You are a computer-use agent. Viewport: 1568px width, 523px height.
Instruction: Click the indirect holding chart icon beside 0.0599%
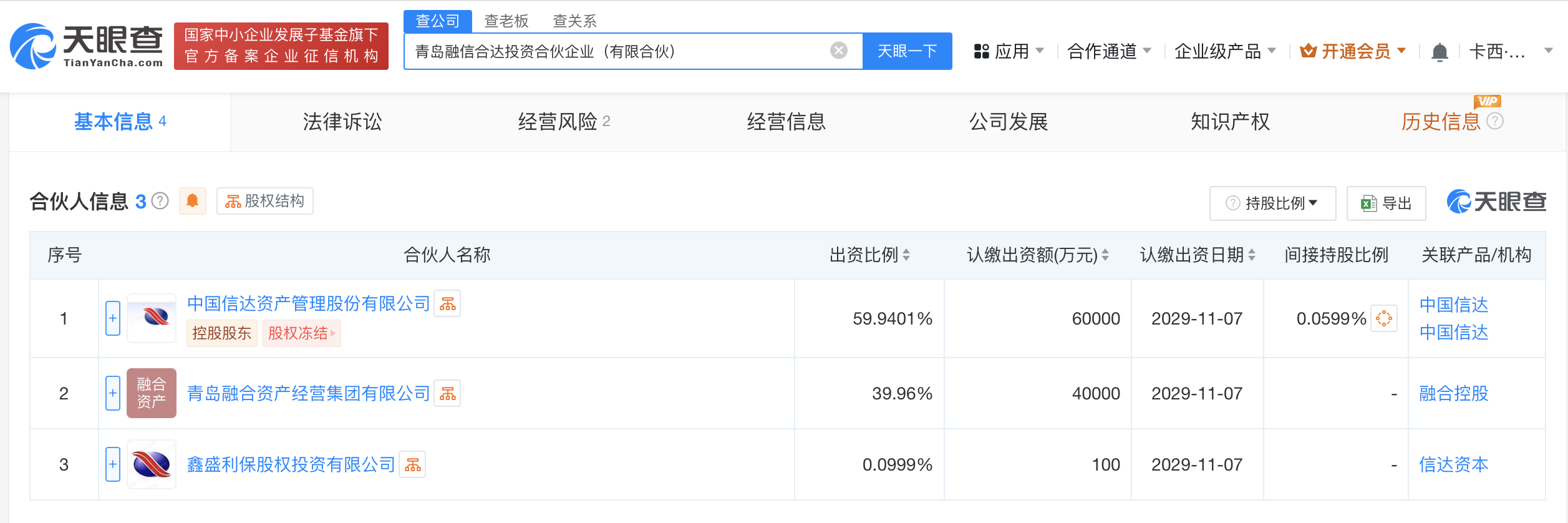click(1383, 318)
